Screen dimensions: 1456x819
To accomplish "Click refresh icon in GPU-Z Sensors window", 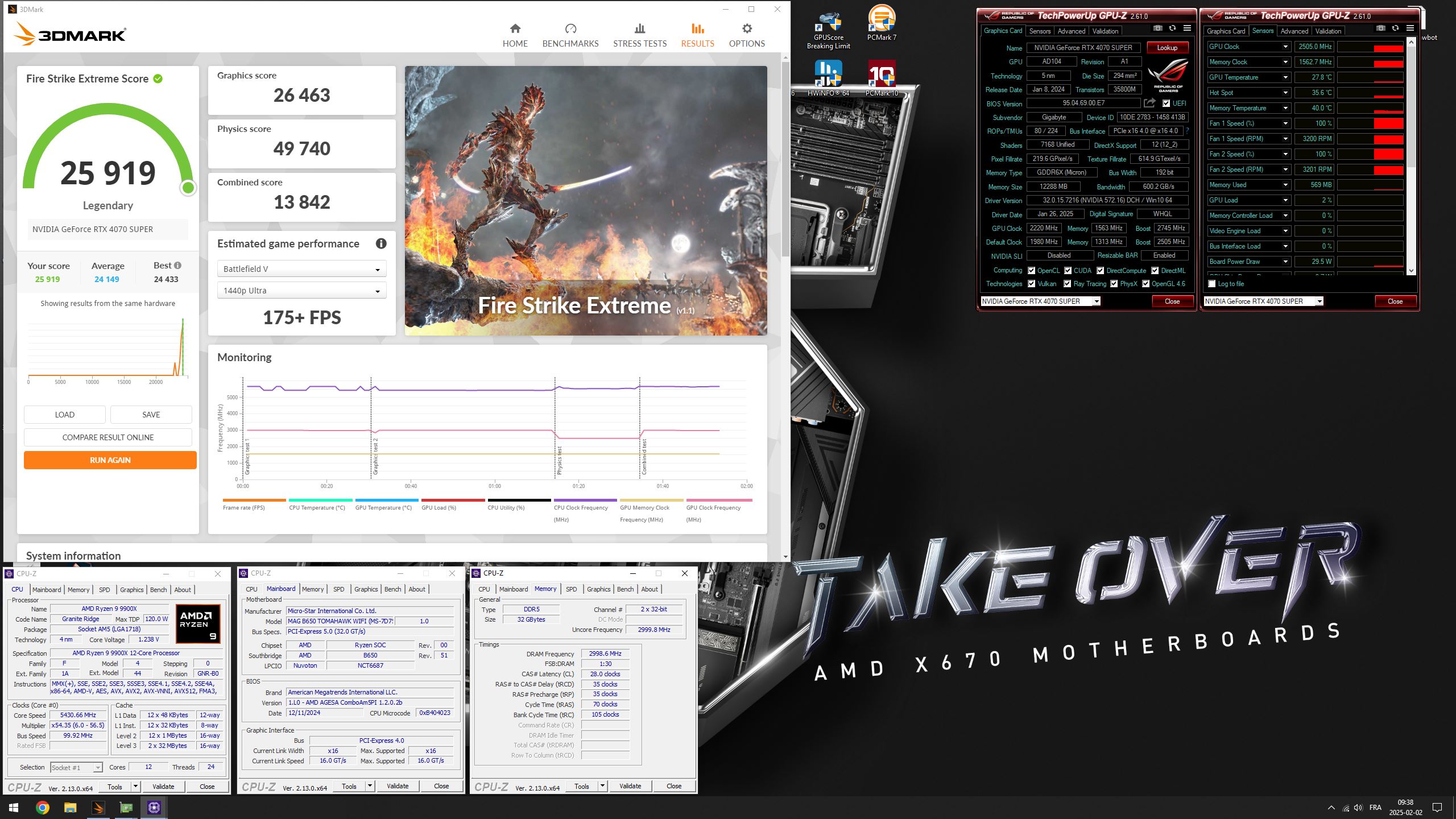I will tap(1395, 28).
